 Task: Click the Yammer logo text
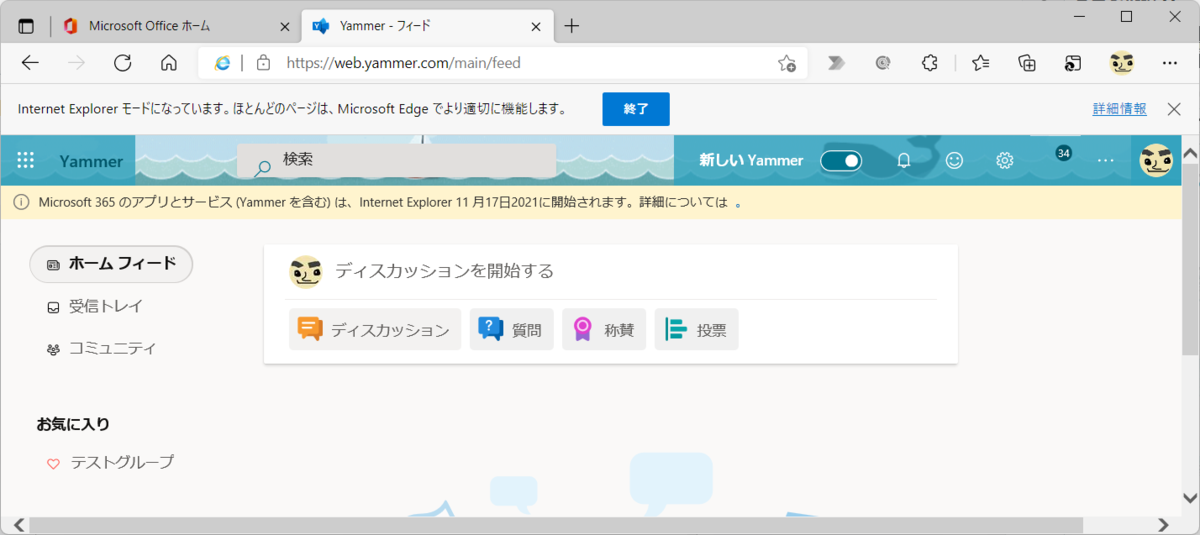[x=91, y=161]
